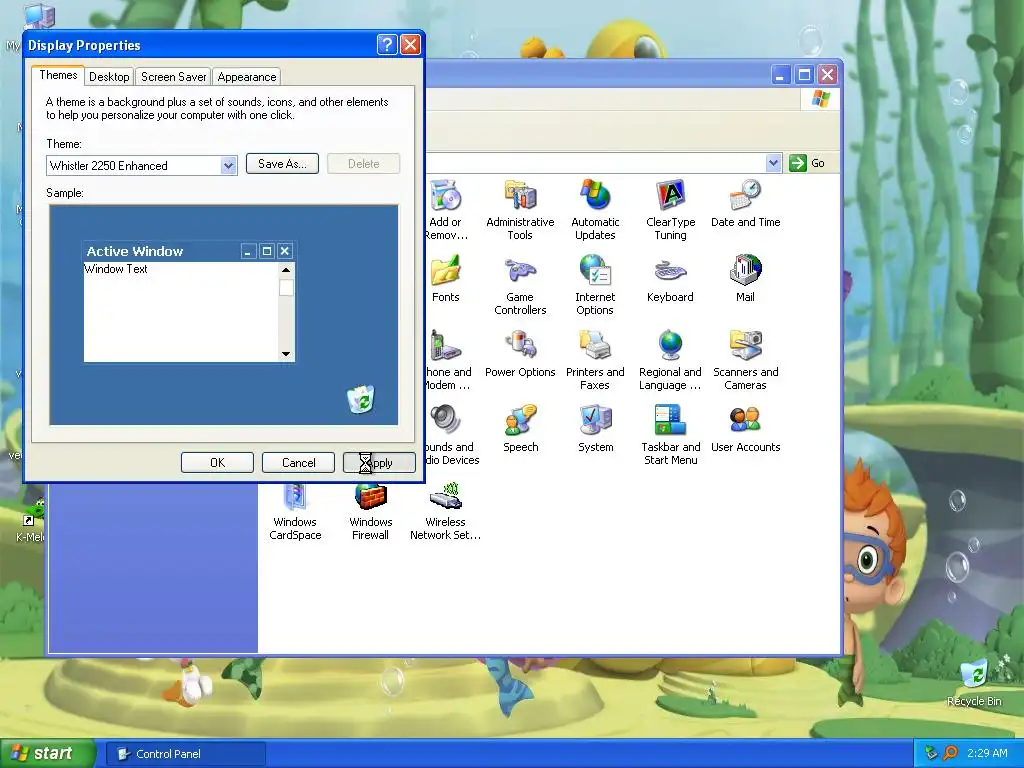Click OK in Display Properties
Image resolution: width=1024 pixels, height=768 pixels.
point(217,462)
